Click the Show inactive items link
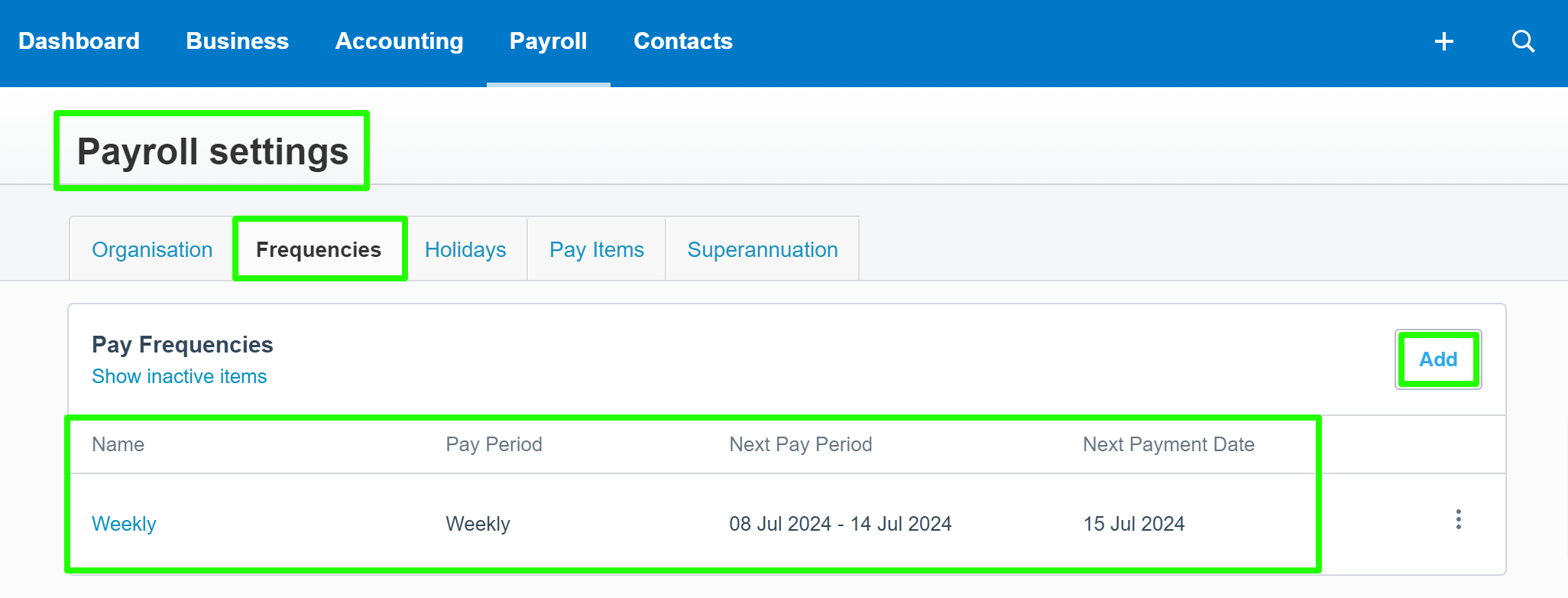 180,376
